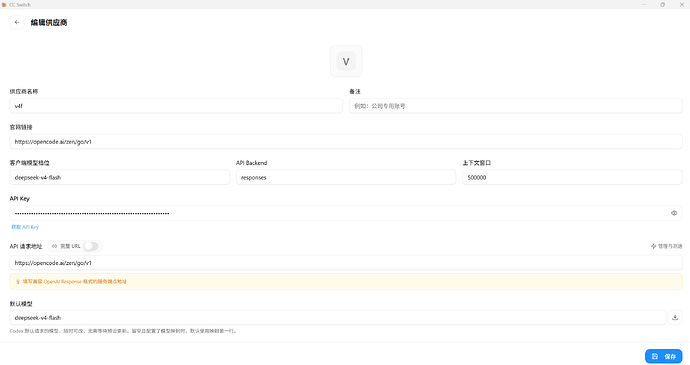Image resolution: width=690 pixels, height=365 pixels.
Task: Open the 管理与测速 speed test link
Action: [666, 246]
